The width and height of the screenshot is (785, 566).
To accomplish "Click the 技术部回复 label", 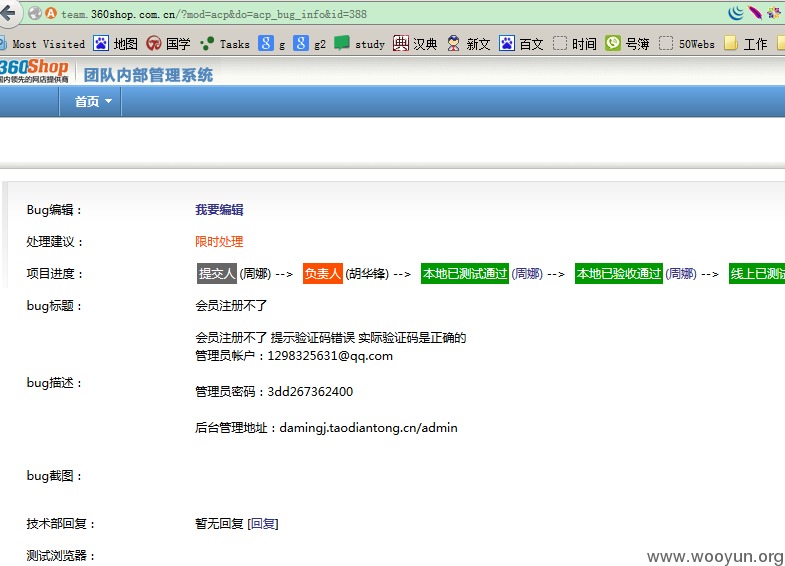I will click(x=61, y=524).
